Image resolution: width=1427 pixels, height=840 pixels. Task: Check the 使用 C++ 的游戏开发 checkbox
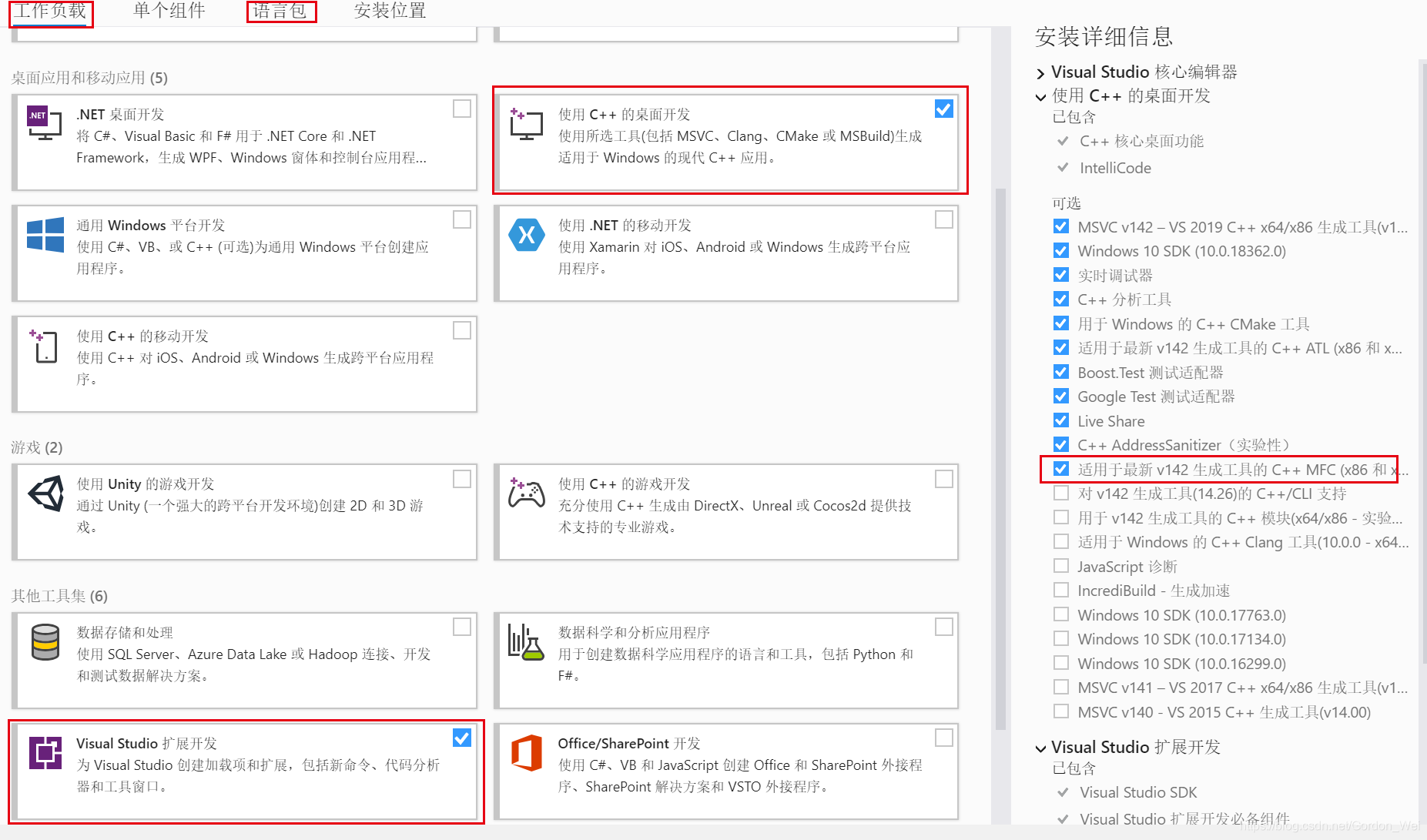tap(944, 479)
